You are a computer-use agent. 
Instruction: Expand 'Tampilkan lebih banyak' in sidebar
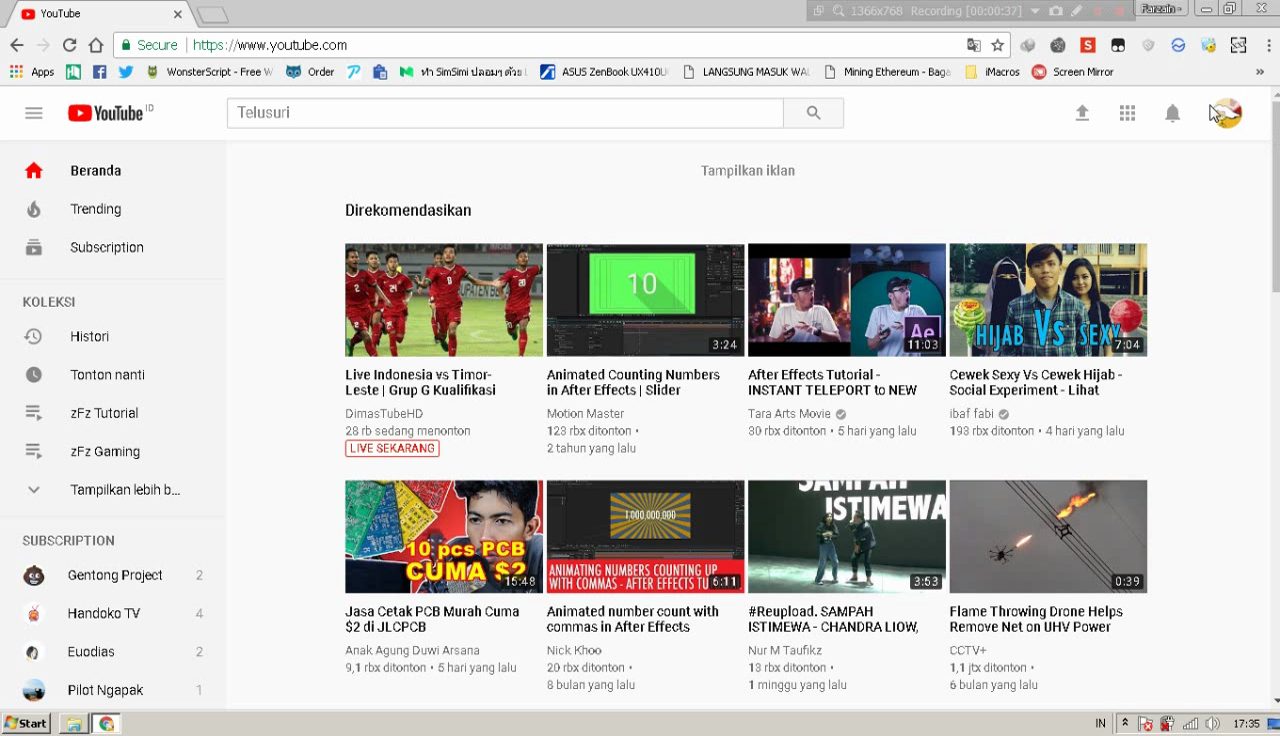pos(124,490)
